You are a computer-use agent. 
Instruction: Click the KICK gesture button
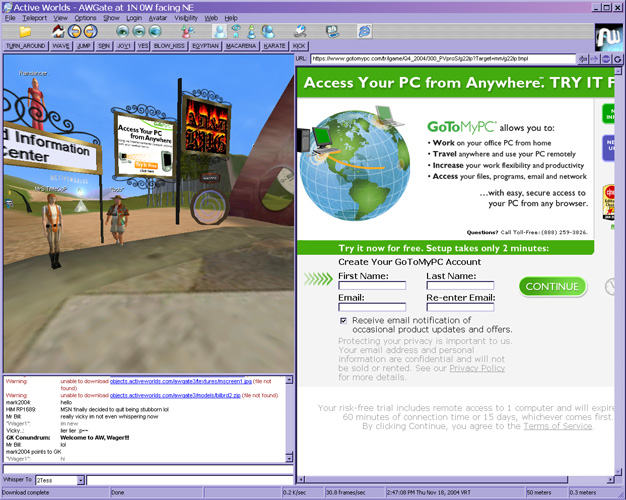[x=299, y=46]
